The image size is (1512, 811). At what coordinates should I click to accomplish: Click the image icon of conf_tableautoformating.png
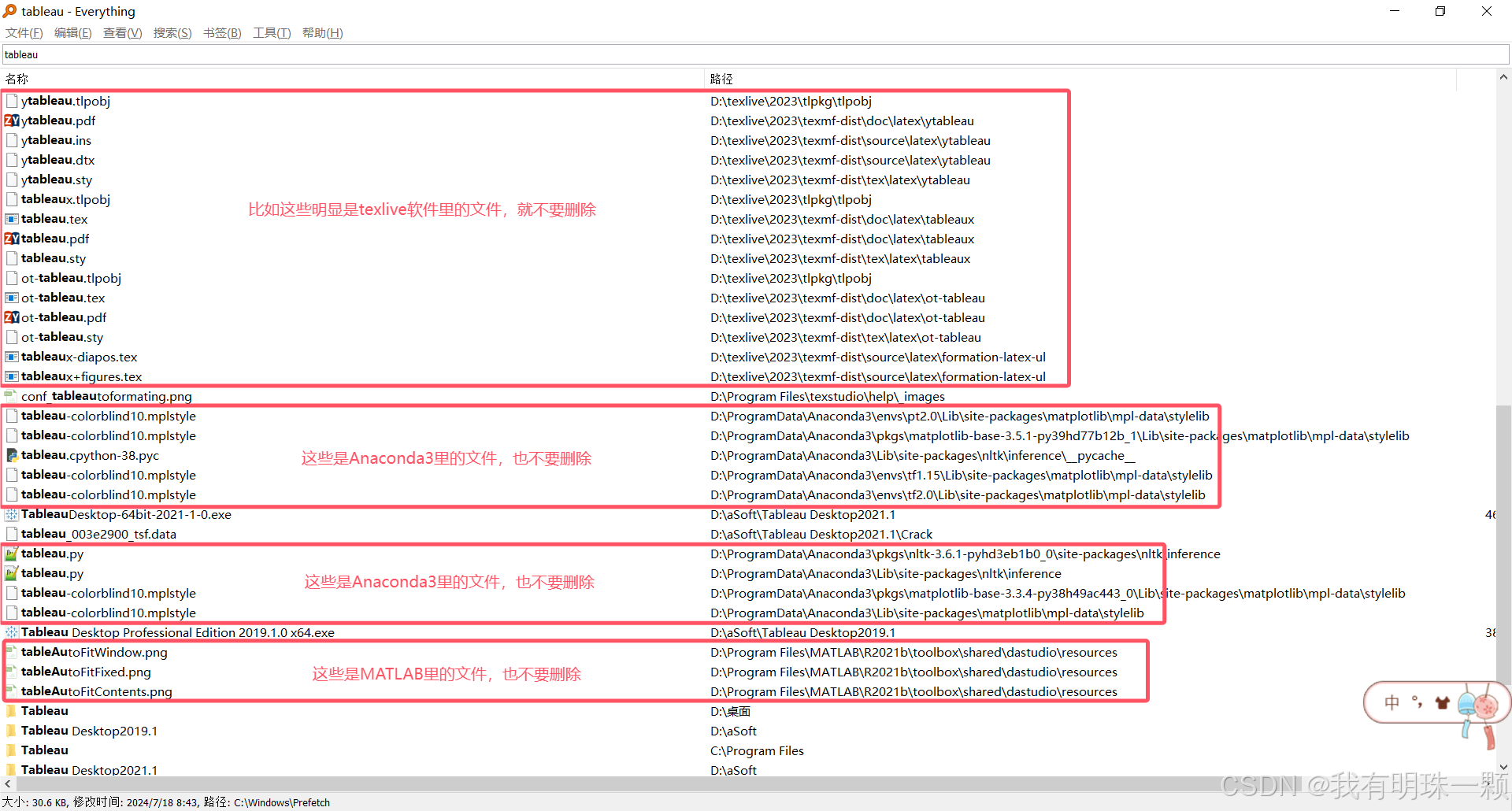click(x=12, y=396)
